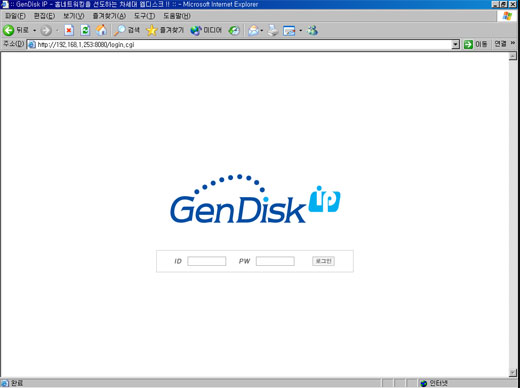The height and width of the screenshot is (388, 520).
Task: Click the 로그인 login button
Action: point(323,261)
